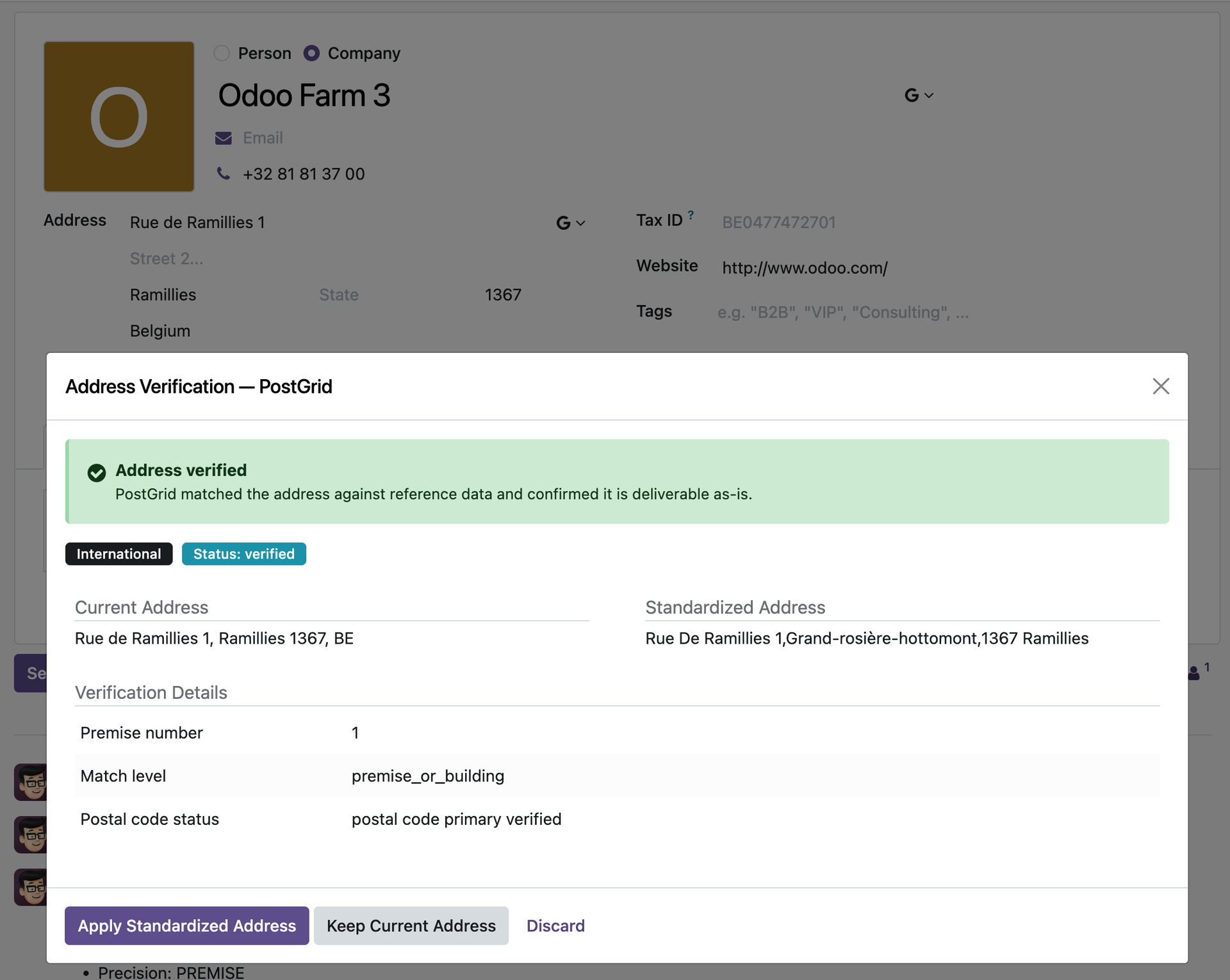Click the Status: verified badge
This screenshot has width=1230, height=980.
(244, 554)
